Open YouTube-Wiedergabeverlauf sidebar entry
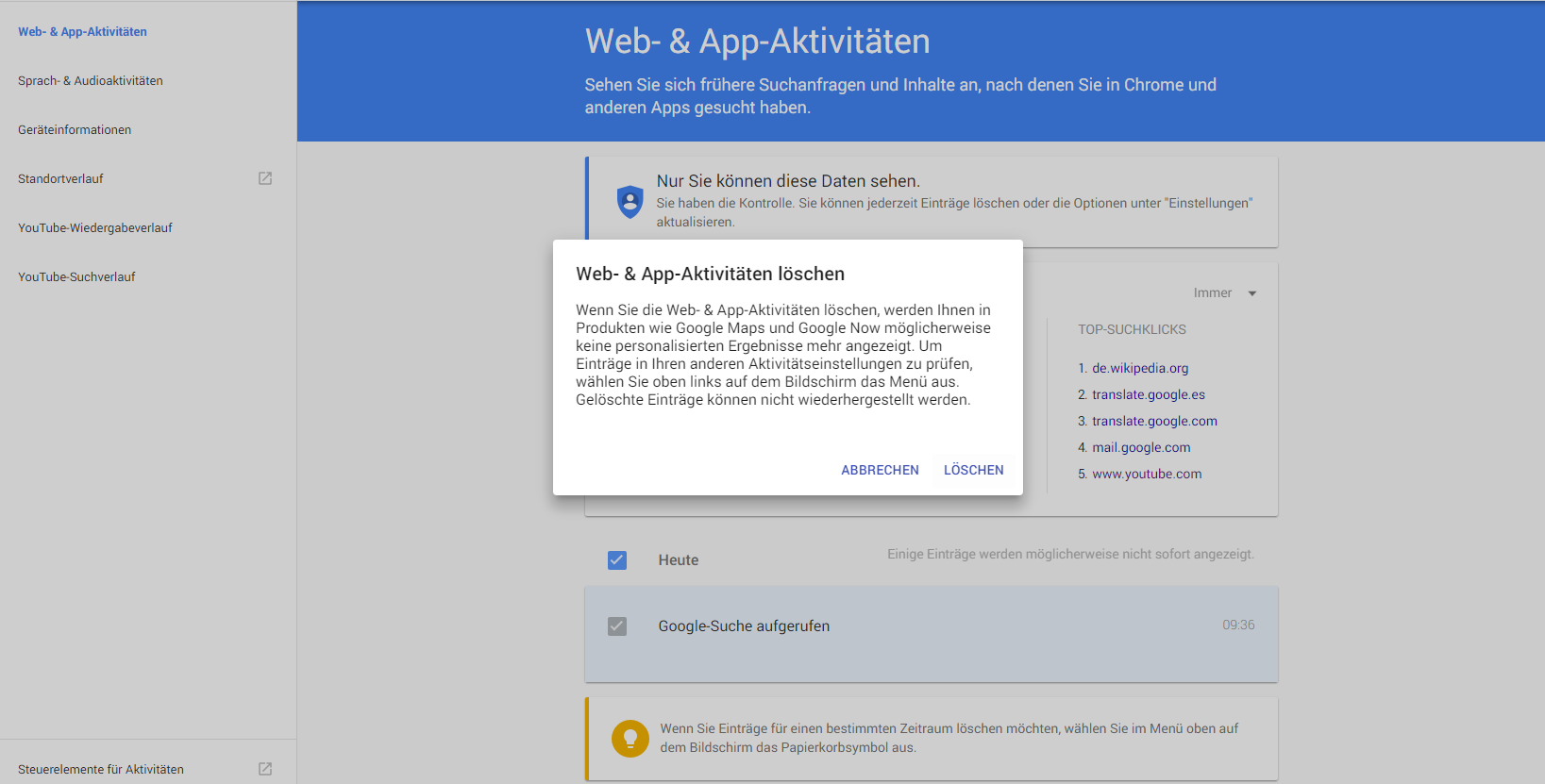This screenshot has width=1545, height=784. (95, 227)
